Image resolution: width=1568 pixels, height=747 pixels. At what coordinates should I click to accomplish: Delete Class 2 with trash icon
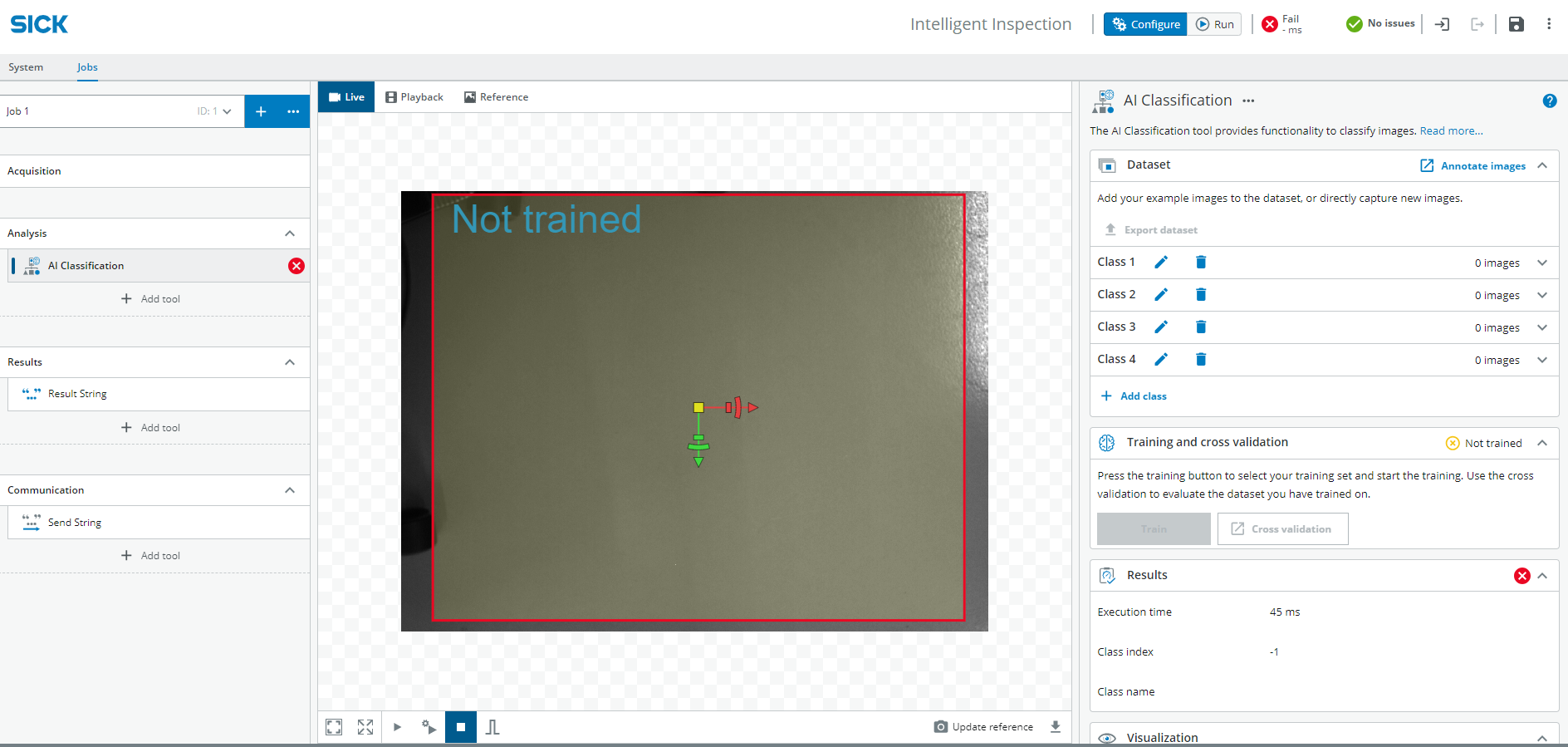coord(1201,295)
